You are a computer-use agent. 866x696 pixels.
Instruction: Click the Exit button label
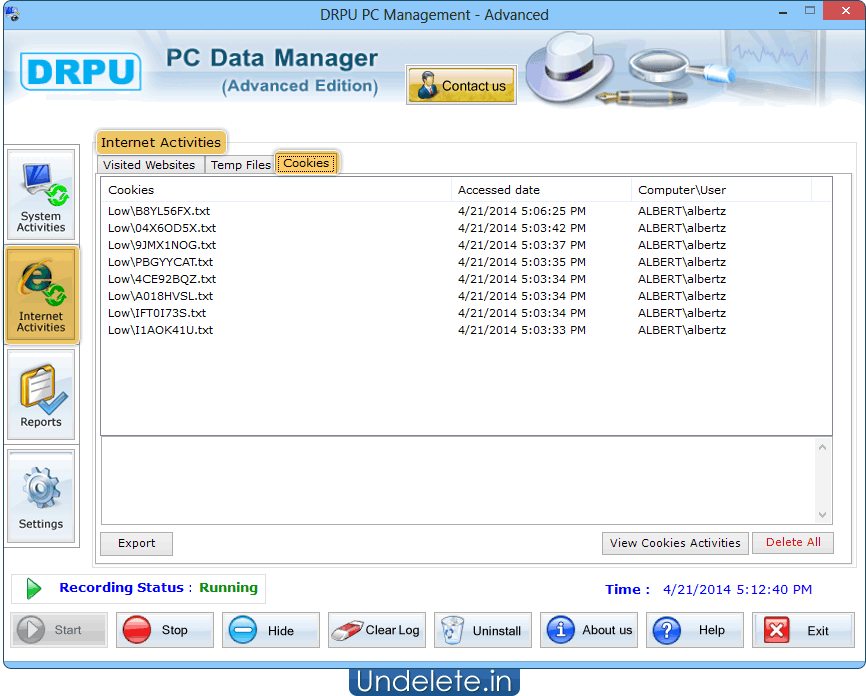click(818, 631)
